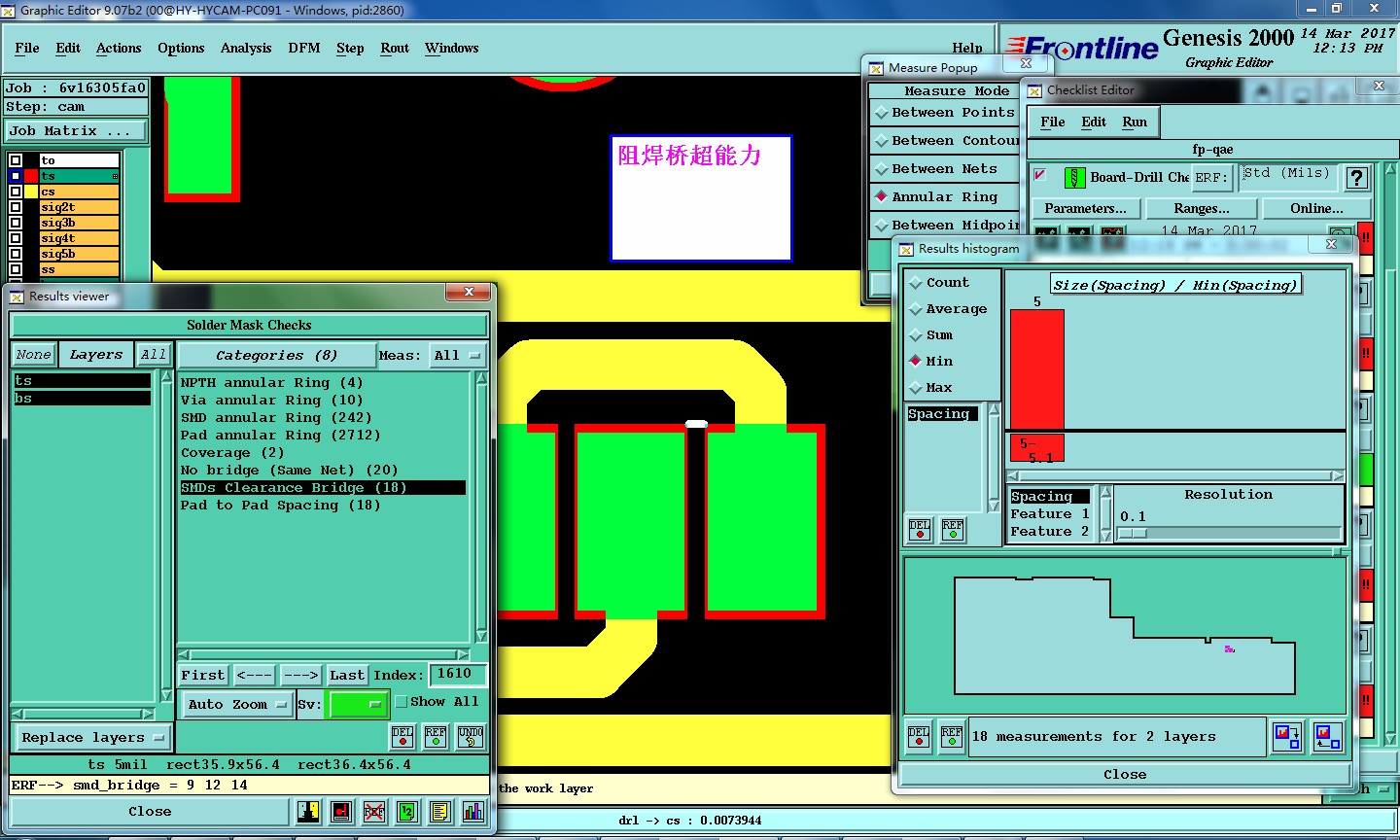This screenshot has width=1400, height=840.
Task: Open the File menu in Graphic Editor
Action: click(27, 49)
